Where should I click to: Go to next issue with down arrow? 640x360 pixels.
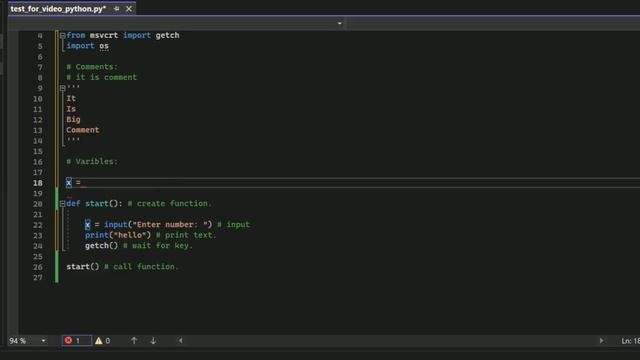[153, 340]
